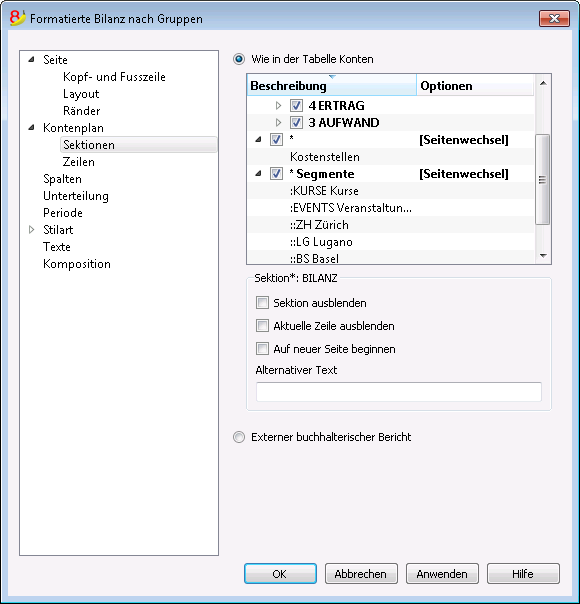Uncheck the 3 AUFWAND checkbox
The image size is (580, 604).
[296, 122]
